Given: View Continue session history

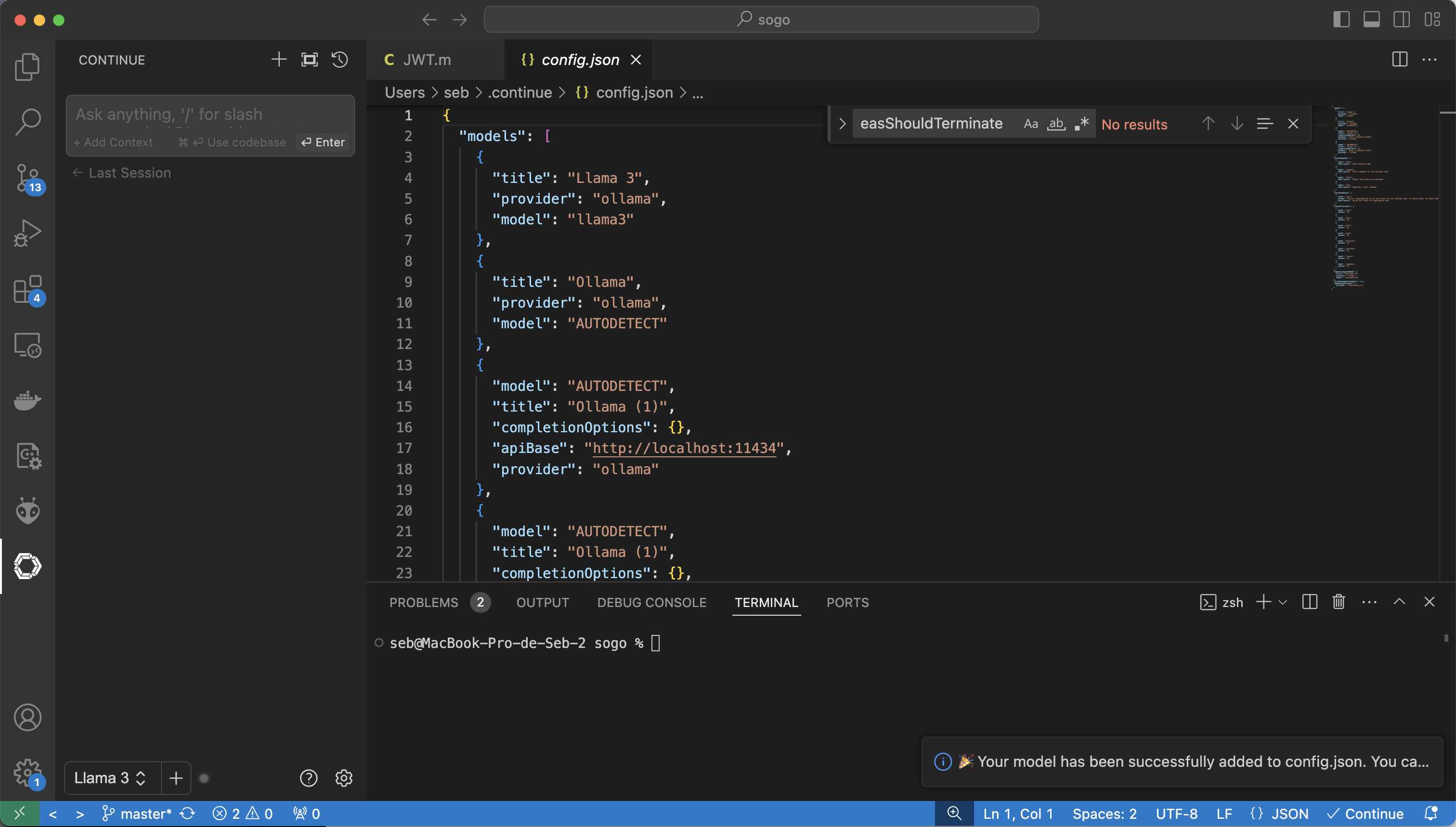Looking at the screenshot, I should tap(340, 60).
